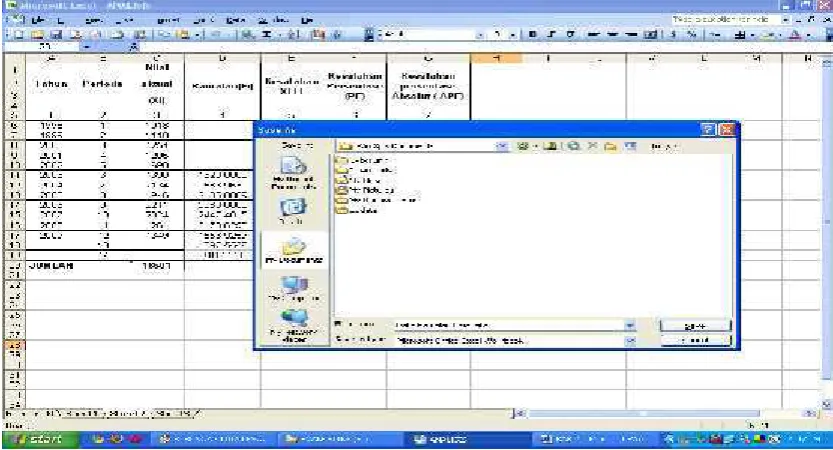
Task: Open the Tools dropdown in Save As dialog
Action: pos(664,146)
